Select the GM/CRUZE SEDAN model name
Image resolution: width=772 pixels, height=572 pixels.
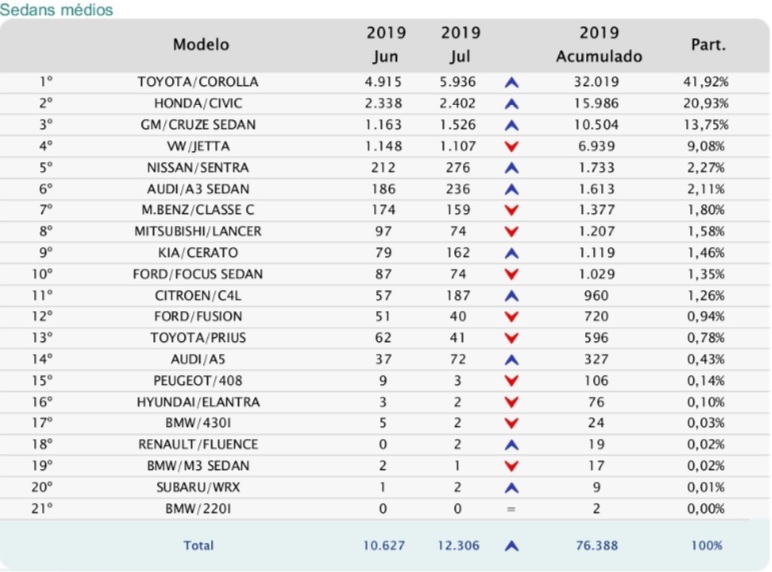[198, 125]
